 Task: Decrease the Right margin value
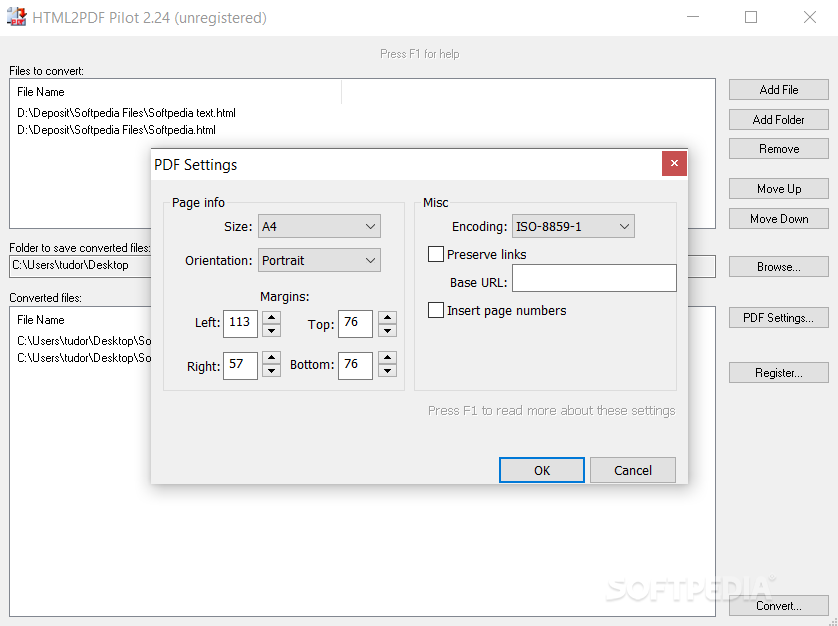click(x=271, y=370)
